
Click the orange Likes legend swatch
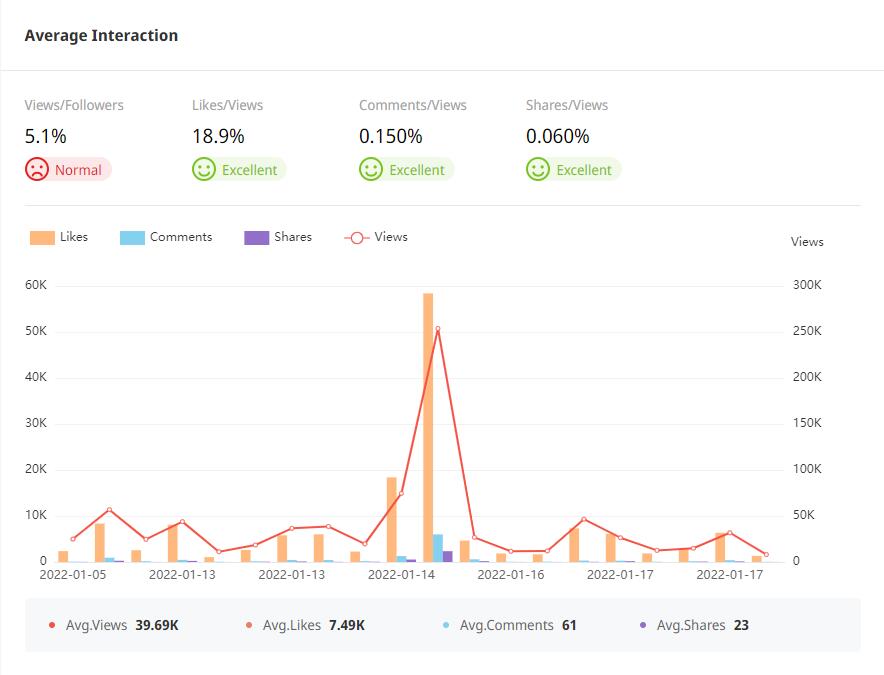(42, 238)
